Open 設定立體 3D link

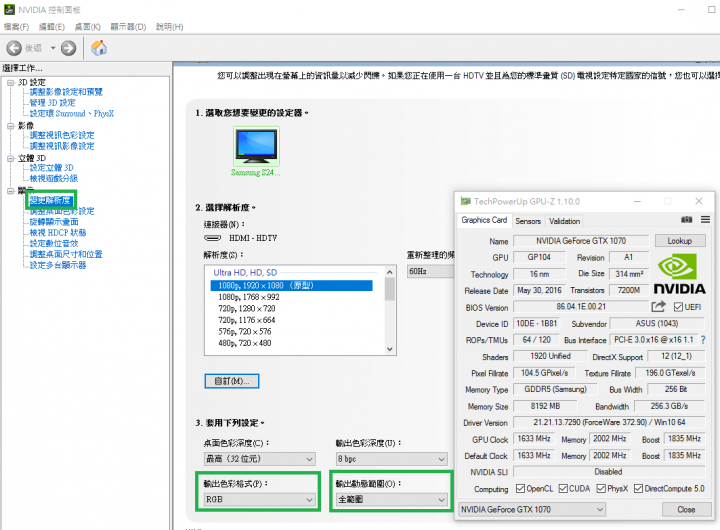(51, 168)
